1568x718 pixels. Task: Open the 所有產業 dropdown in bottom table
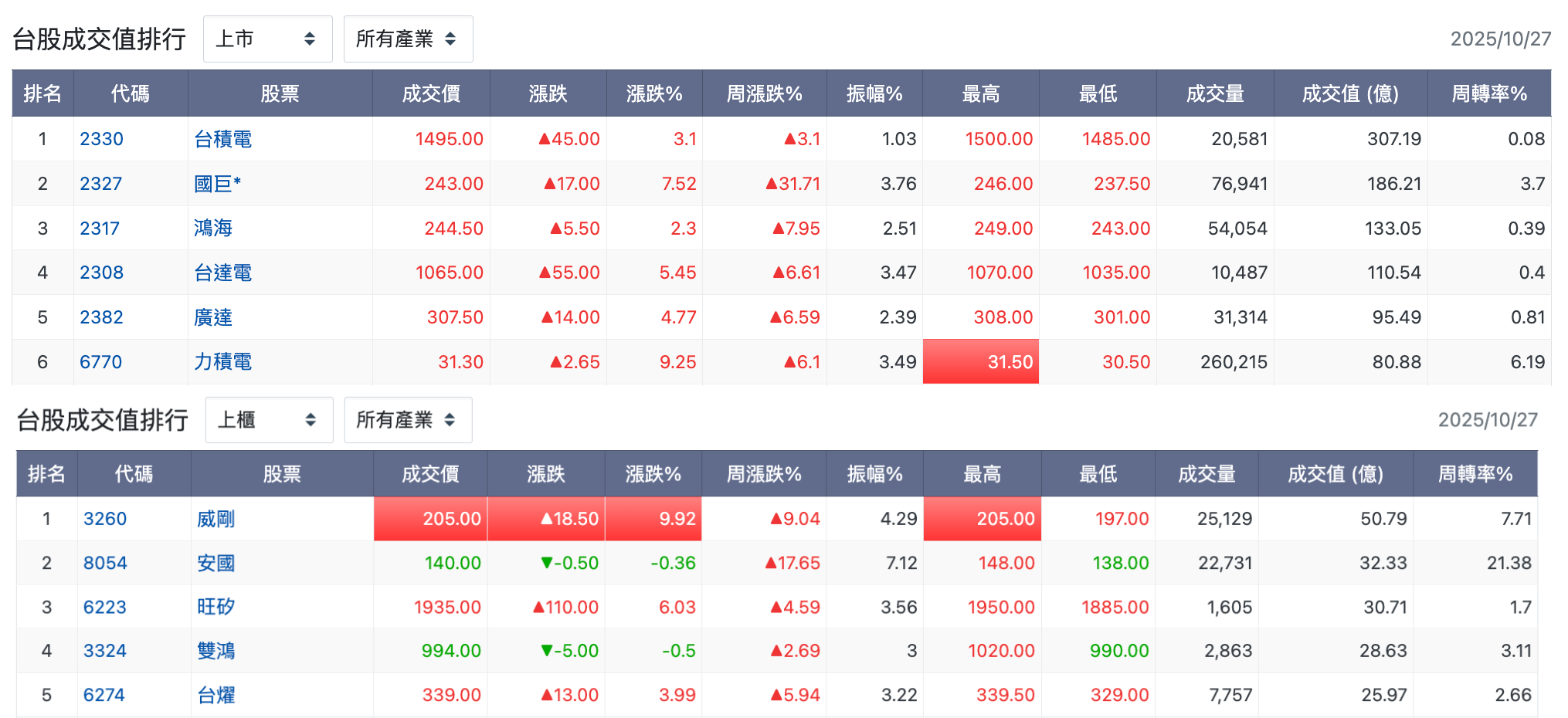pyautogui.click(x=408, y=419)
